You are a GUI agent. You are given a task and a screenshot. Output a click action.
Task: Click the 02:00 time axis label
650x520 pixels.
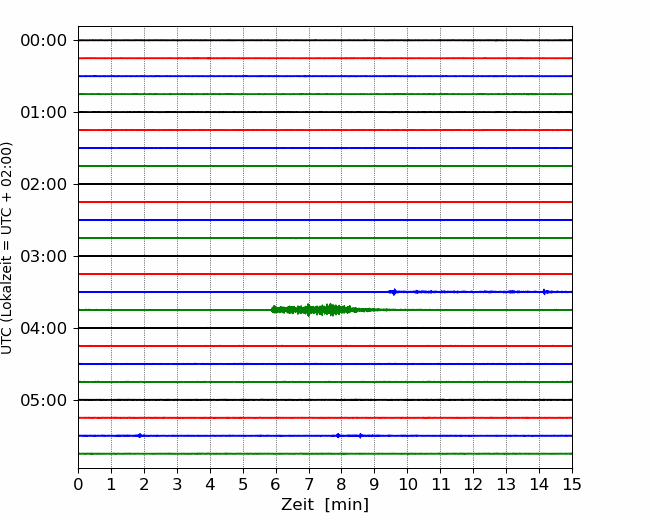pos(44,185)
